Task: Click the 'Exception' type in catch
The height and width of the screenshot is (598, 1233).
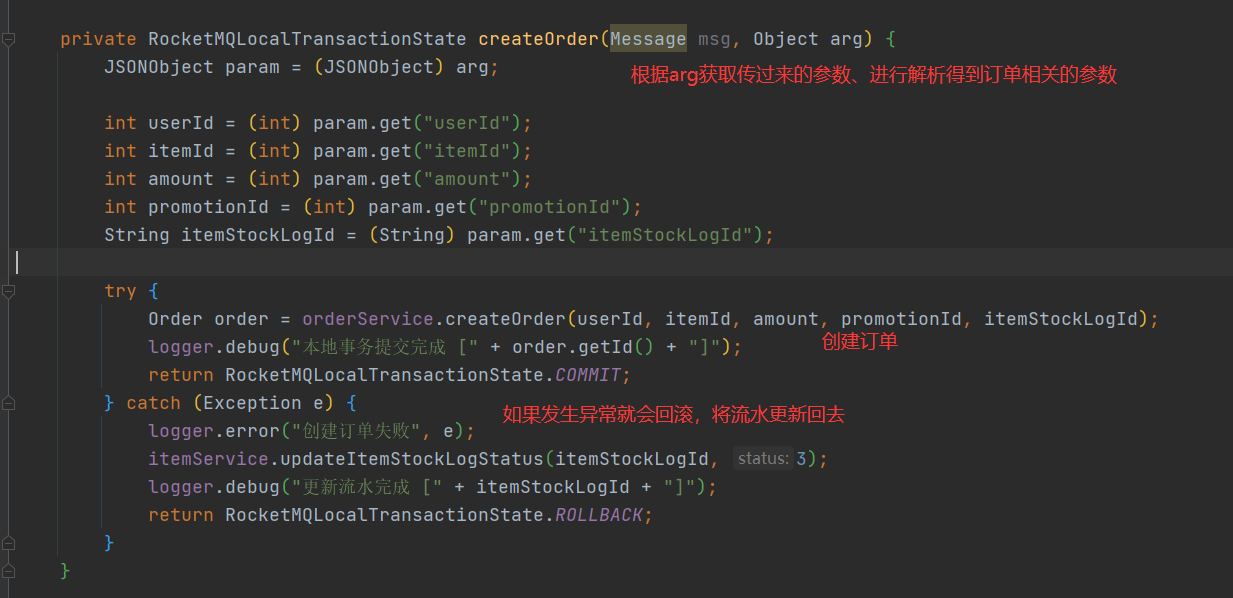Action: pyautogui.click(x=252, y=403)
